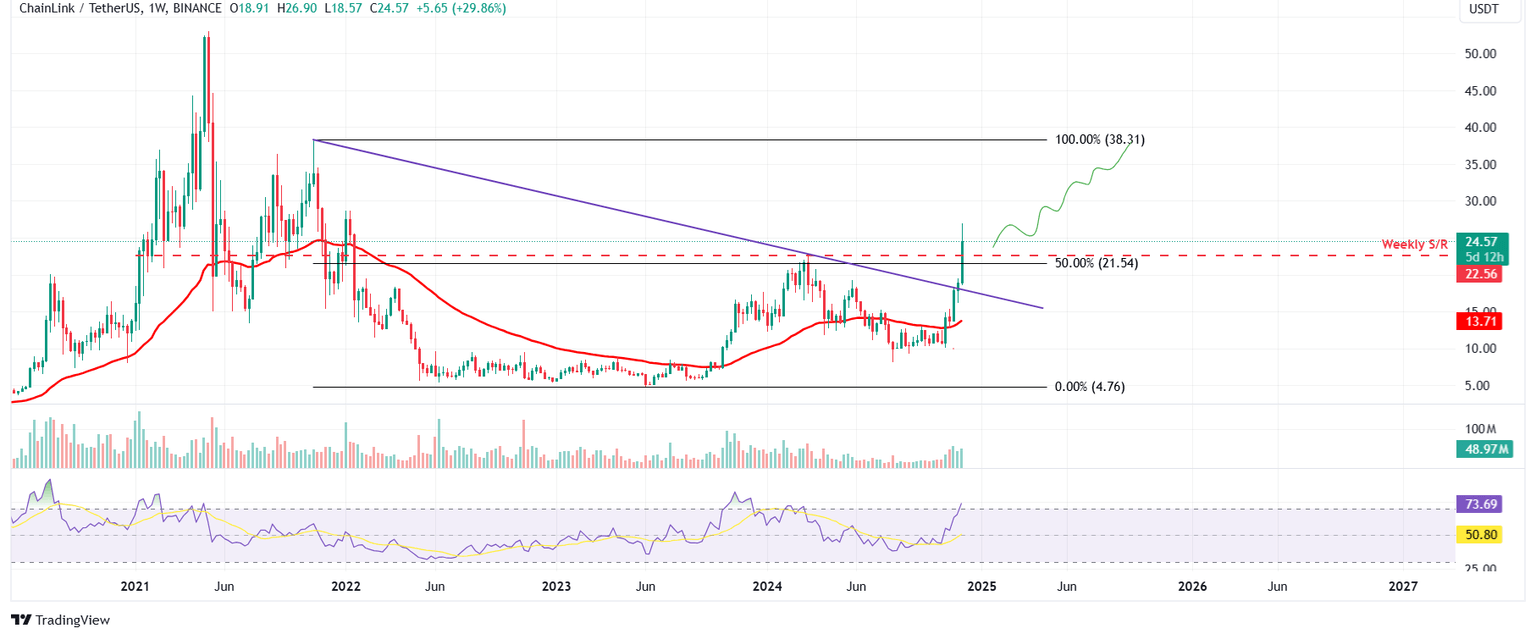Click the 5d 12h countdown label
1536x638 pixels.
1482,257
